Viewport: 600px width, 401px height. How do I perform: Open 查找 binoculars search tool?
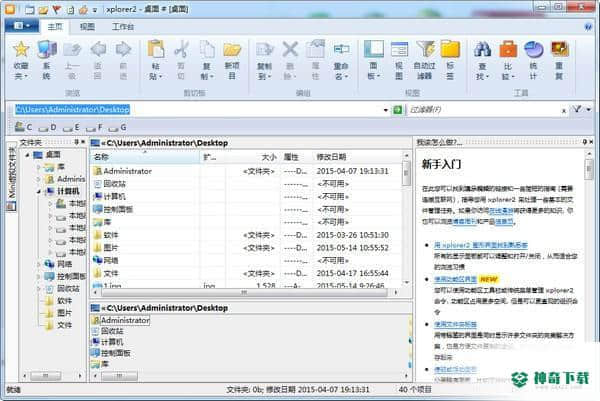(483, 60)
